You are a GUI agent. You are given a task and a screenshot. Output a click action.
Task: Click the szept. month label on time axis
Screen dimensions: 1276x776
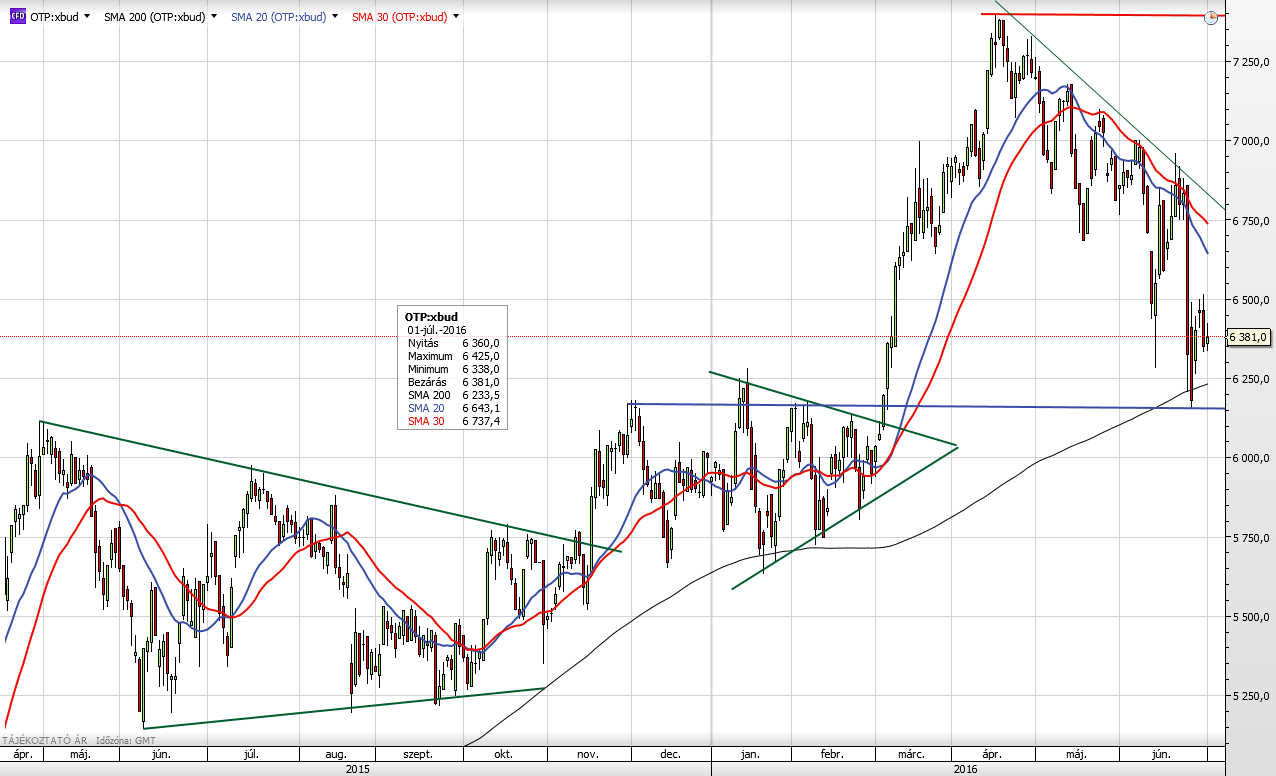click(418, 755)
